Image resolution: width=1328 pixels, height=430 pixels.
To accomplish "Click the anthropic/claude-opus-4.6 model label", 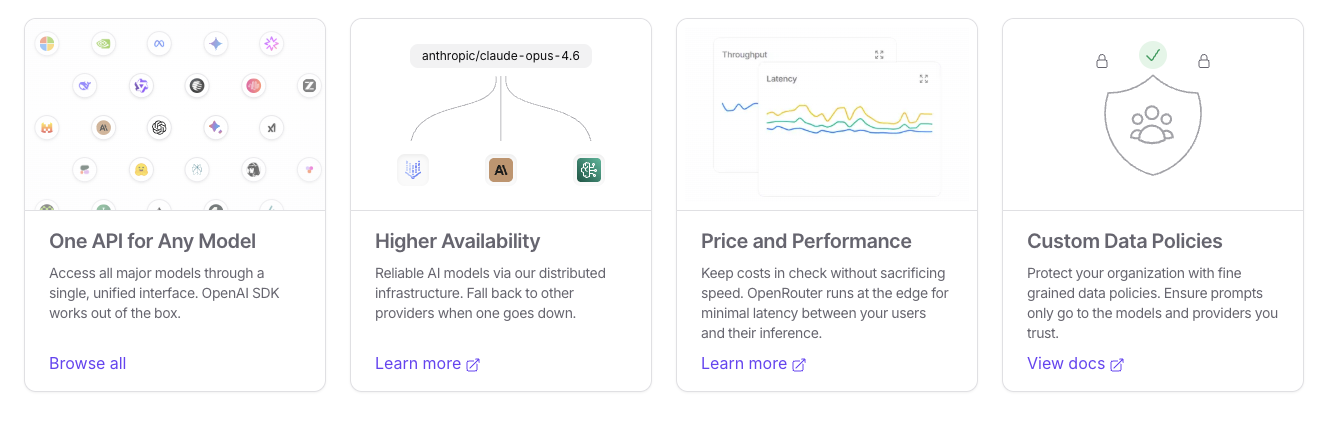I will (x=501, y=56).
